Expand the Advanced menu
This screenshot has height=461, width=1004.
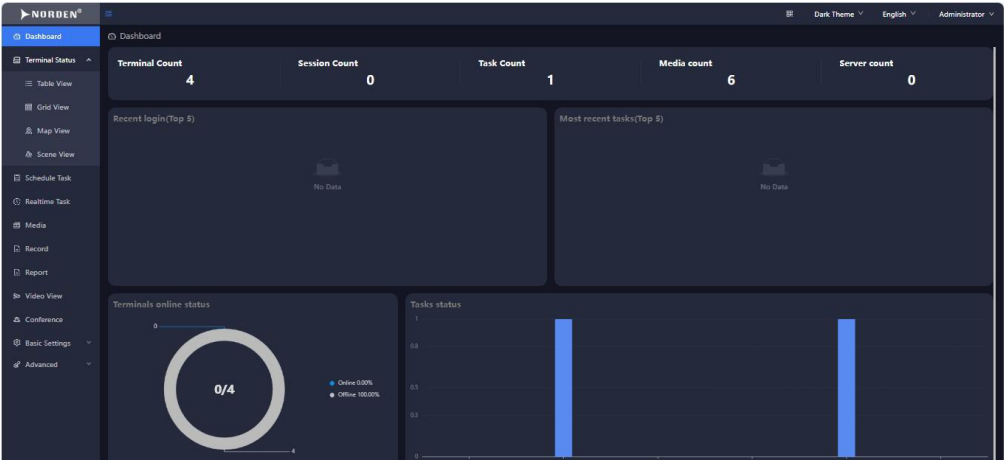tap(50, 365)
